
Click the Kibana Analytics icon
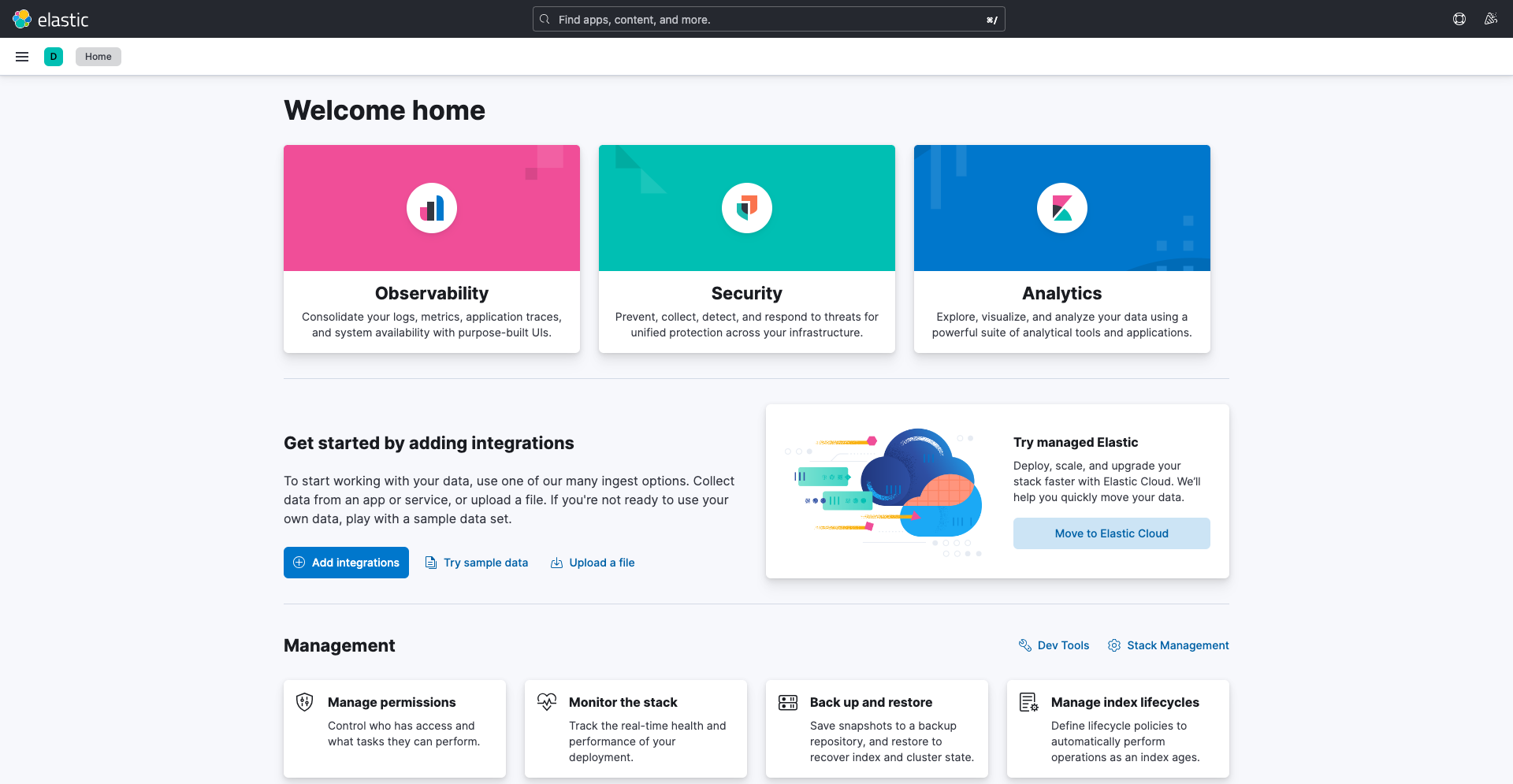pos(1062,208)
